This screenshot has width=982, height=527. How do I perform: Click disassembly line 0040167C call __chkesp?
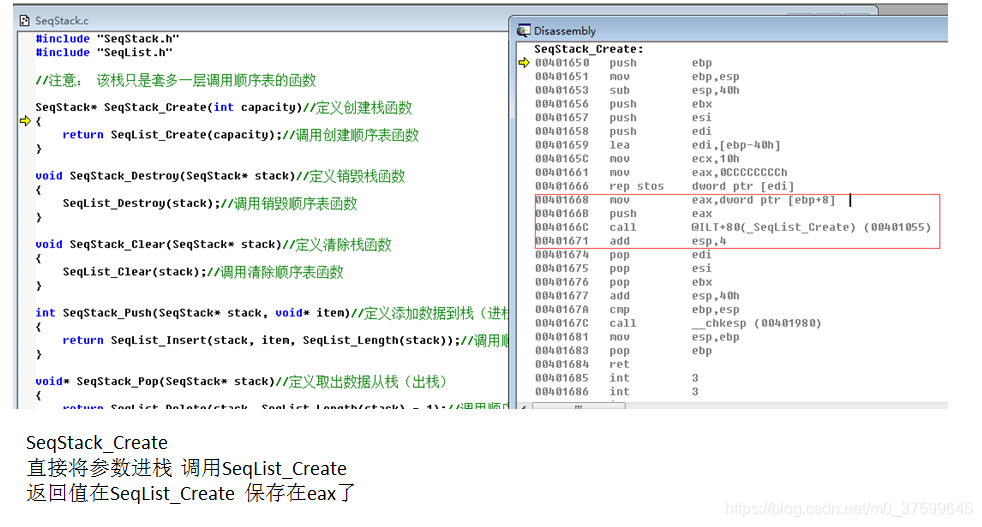(678, 323)
